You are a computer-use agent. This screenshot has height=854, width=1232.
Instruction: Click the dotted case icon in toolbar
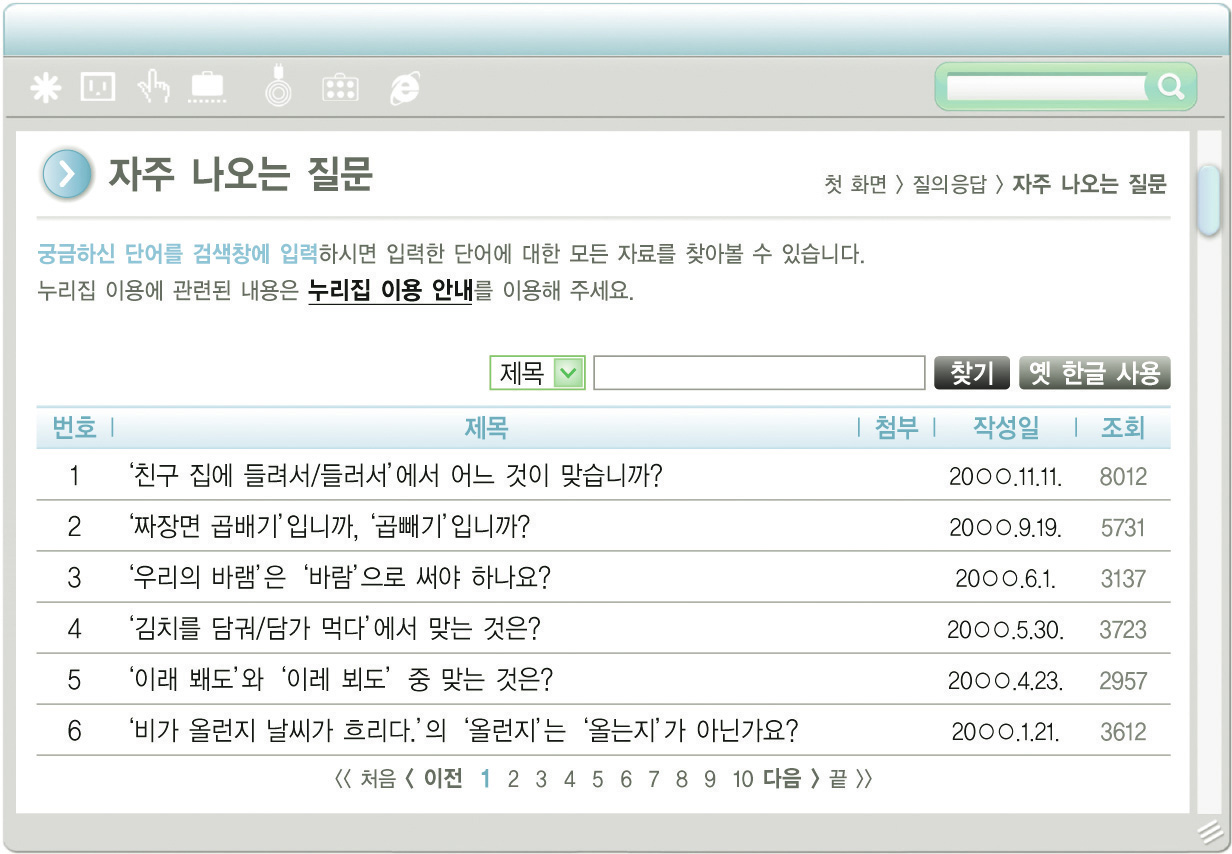340,88
